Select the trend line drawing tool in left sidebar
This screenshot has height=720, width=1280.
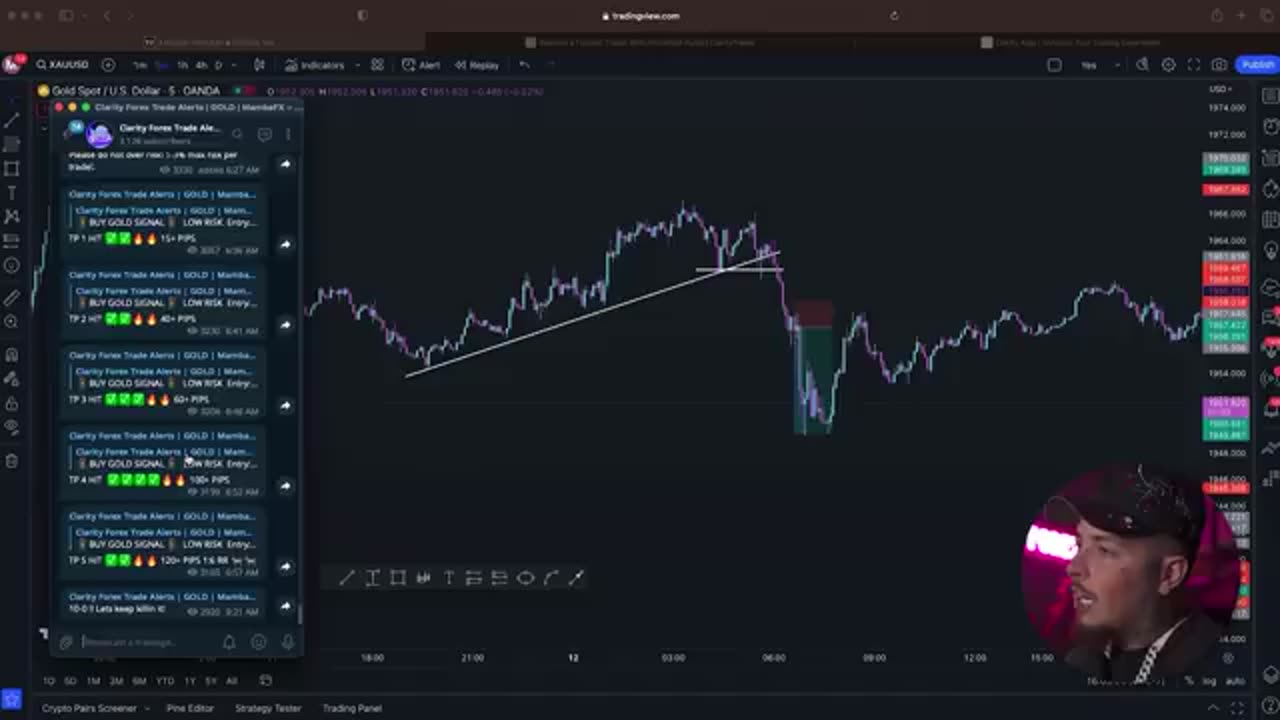[x=12, y=120]
